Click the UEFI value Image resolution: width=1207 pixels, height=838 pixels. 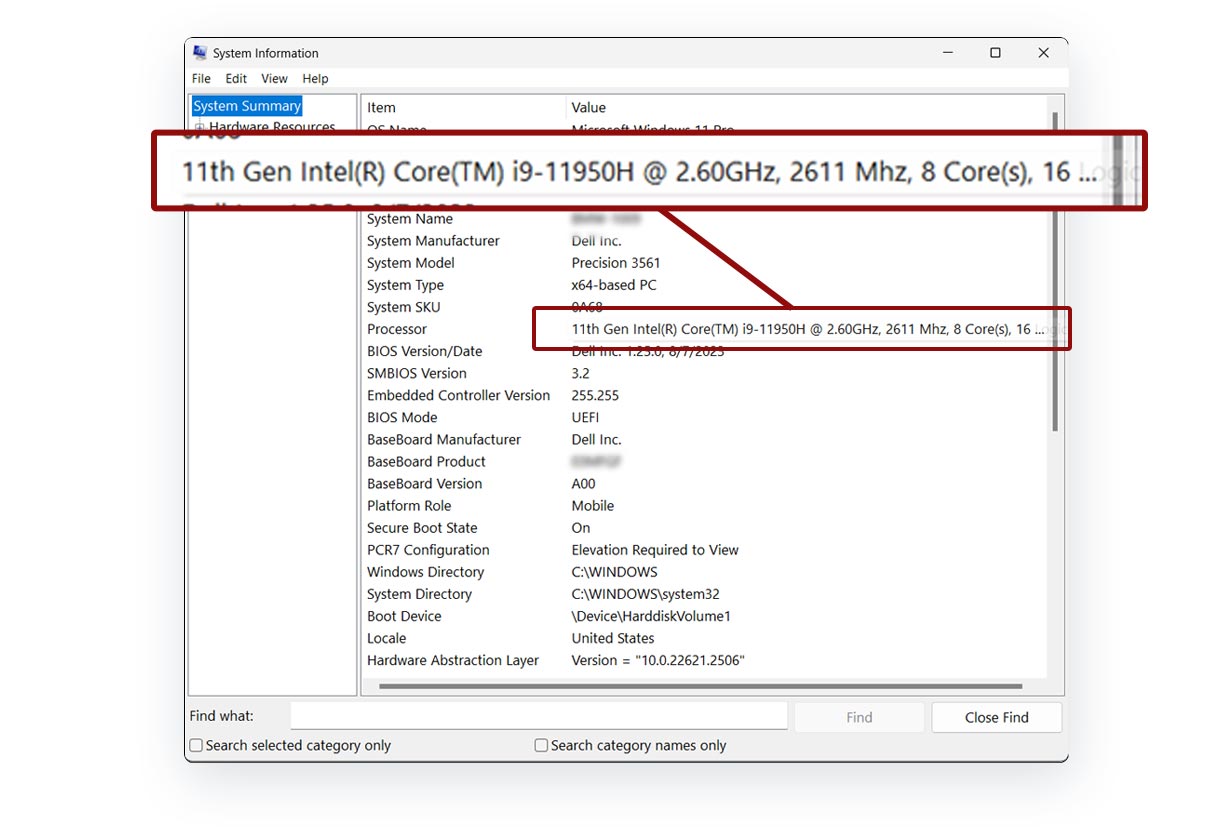(585, 417)
